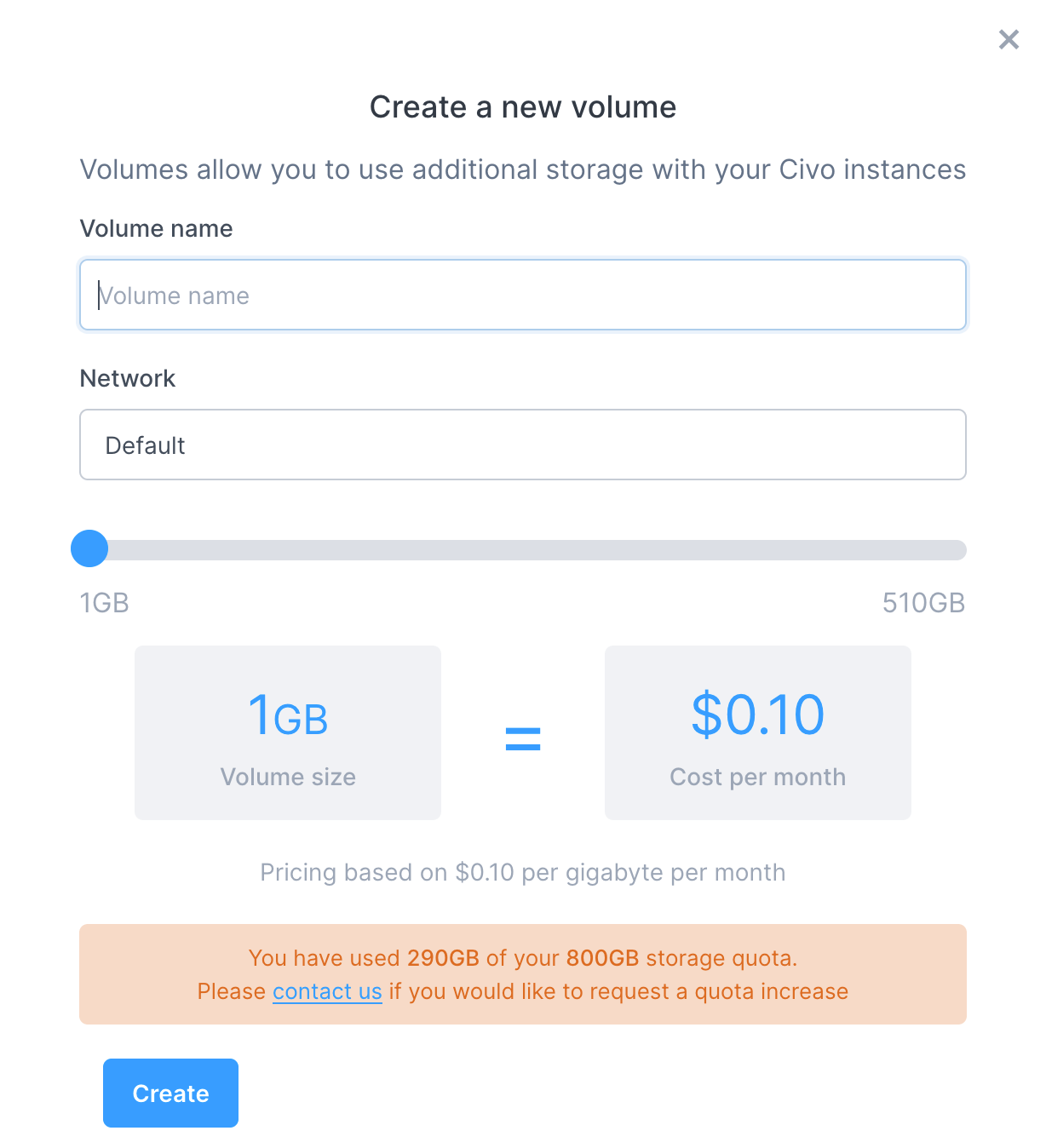Screen dimensions: 1046x1148
Task: Click the Volume name field label
Action: point(156,229)
